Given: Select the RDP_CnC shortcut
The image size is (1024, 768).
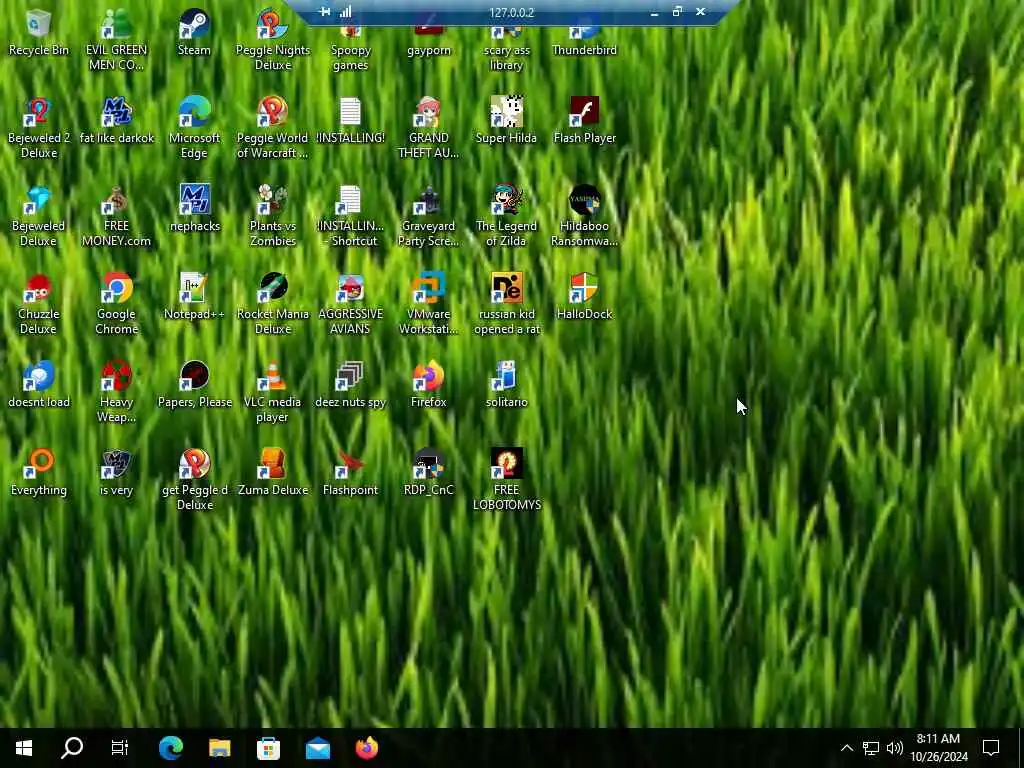Looking at the screenshot, I should (428, 473).
